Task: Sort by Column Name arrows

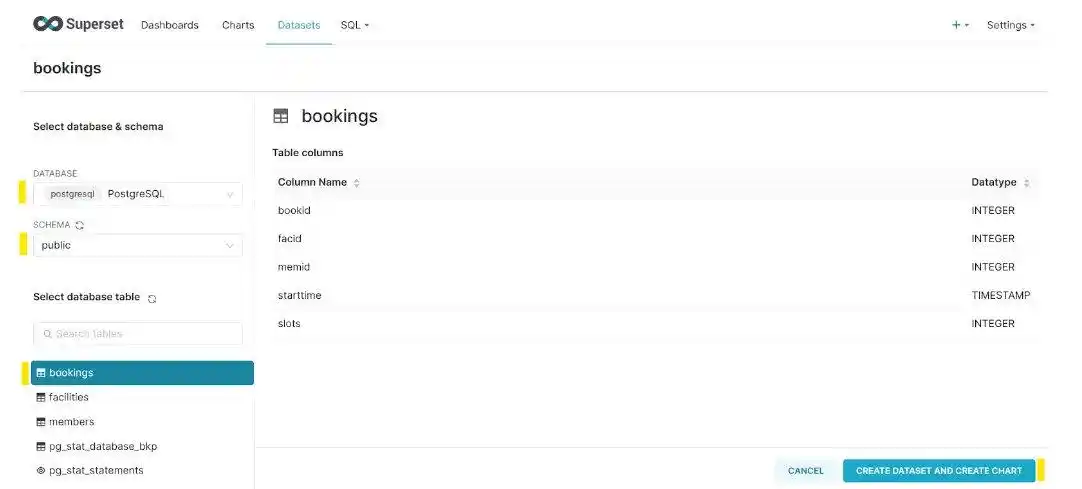Action: point(357,183)
